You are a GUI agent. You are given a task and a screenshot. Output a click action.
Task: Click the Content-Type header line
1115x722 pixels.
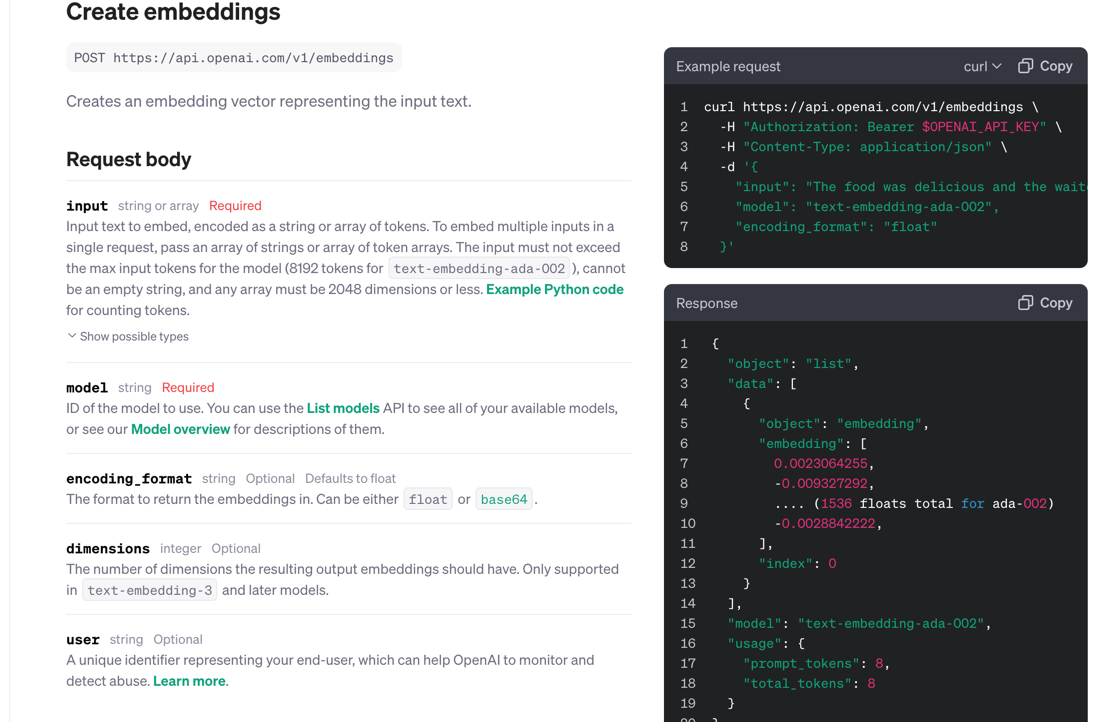[x=864, y=147]
